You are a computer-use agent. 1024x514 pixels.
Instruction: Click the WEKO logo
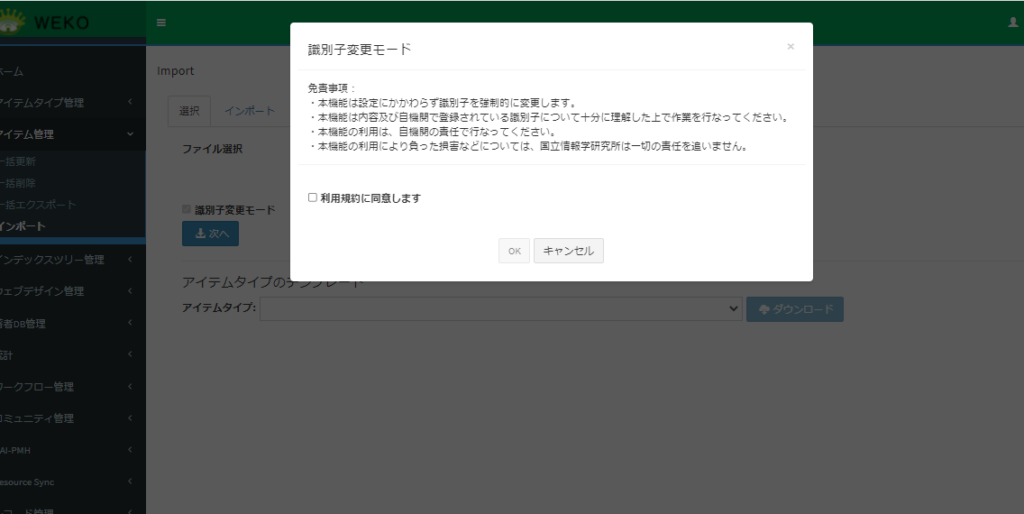[50, 22]
